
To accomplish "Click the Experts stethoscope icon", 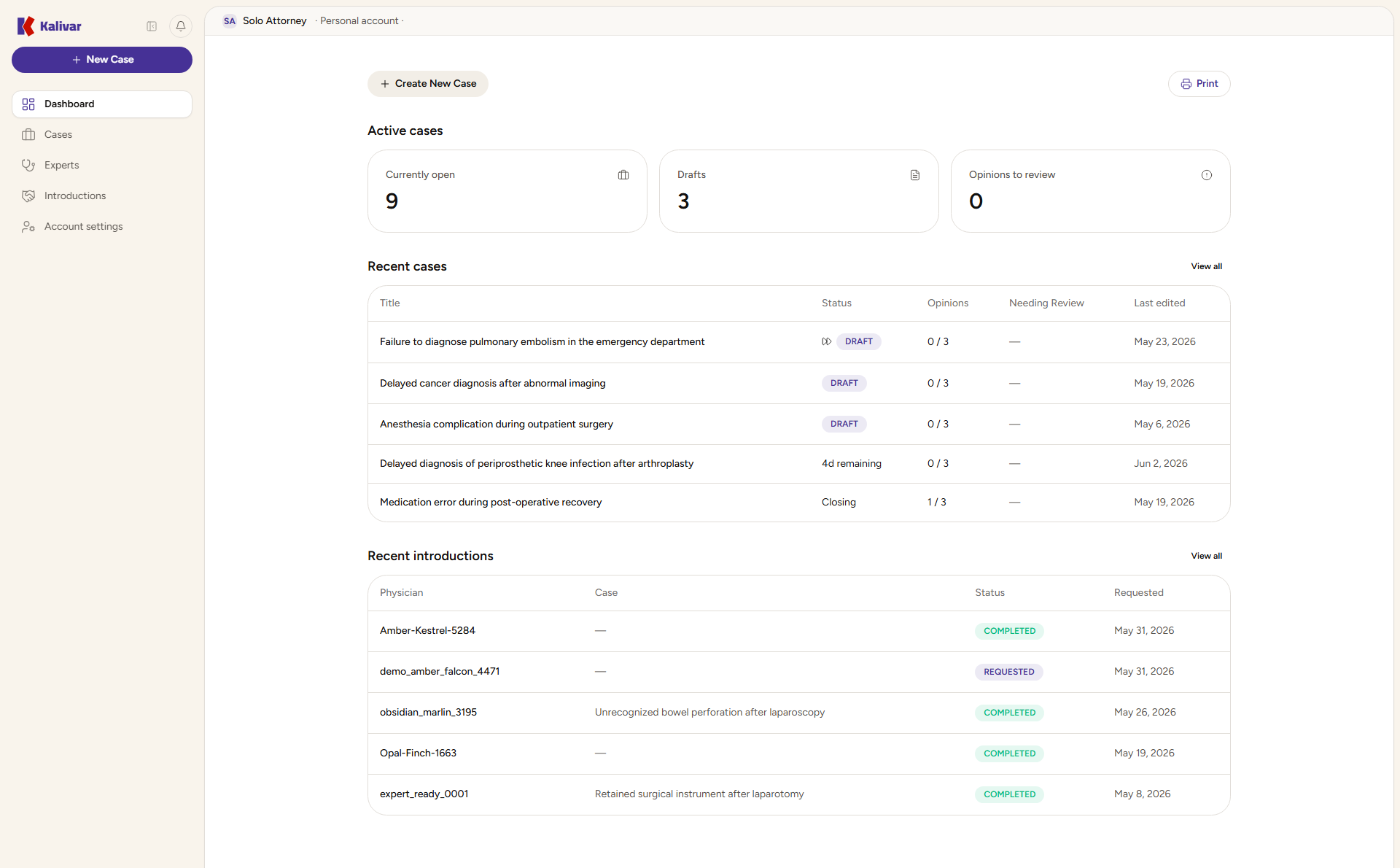I will 28,166.
